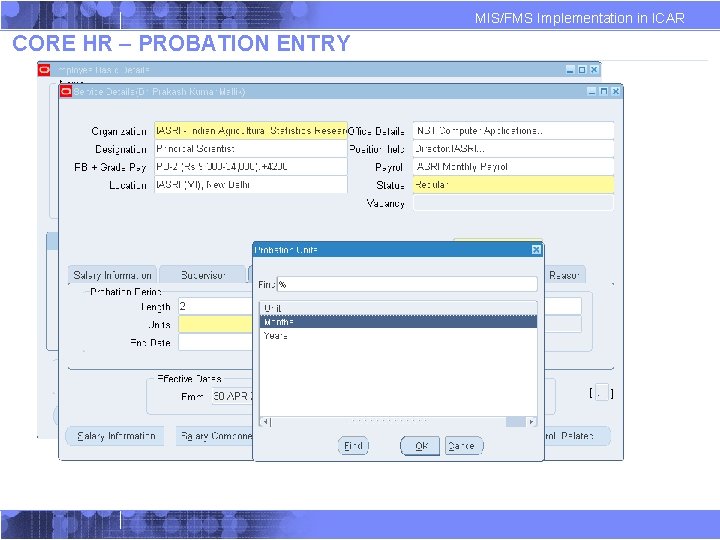
Task: Click the Salary Information button at bottom
Action: click(x=115, y=436)
